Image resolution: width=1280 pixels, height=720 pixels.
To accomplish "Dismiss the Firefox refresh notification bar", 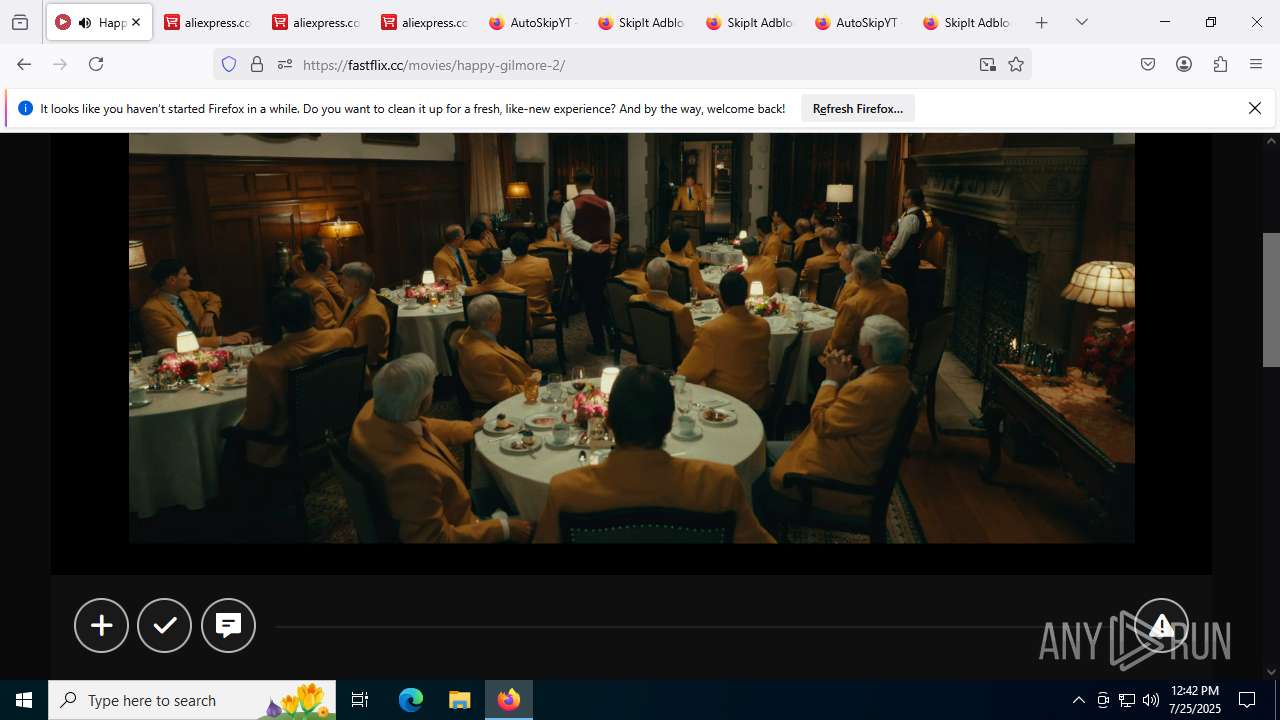I will click(x=1255, y=108).
